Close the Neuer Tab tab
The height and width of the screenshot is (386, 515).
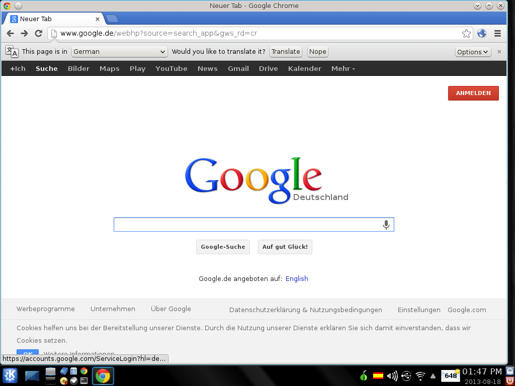tap(97, 19)
